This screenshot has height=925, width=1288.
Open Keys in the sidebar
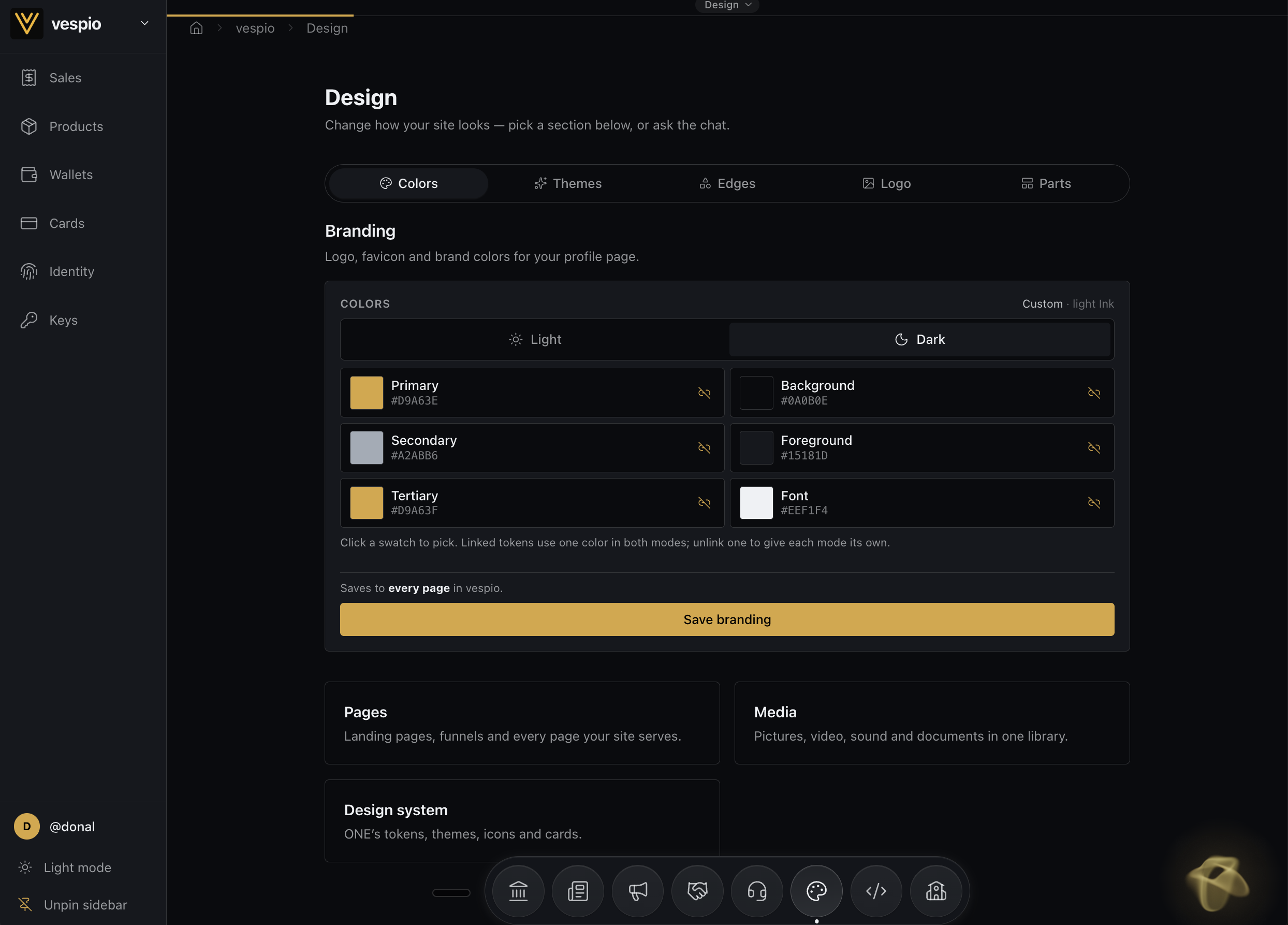click(83, 320)
